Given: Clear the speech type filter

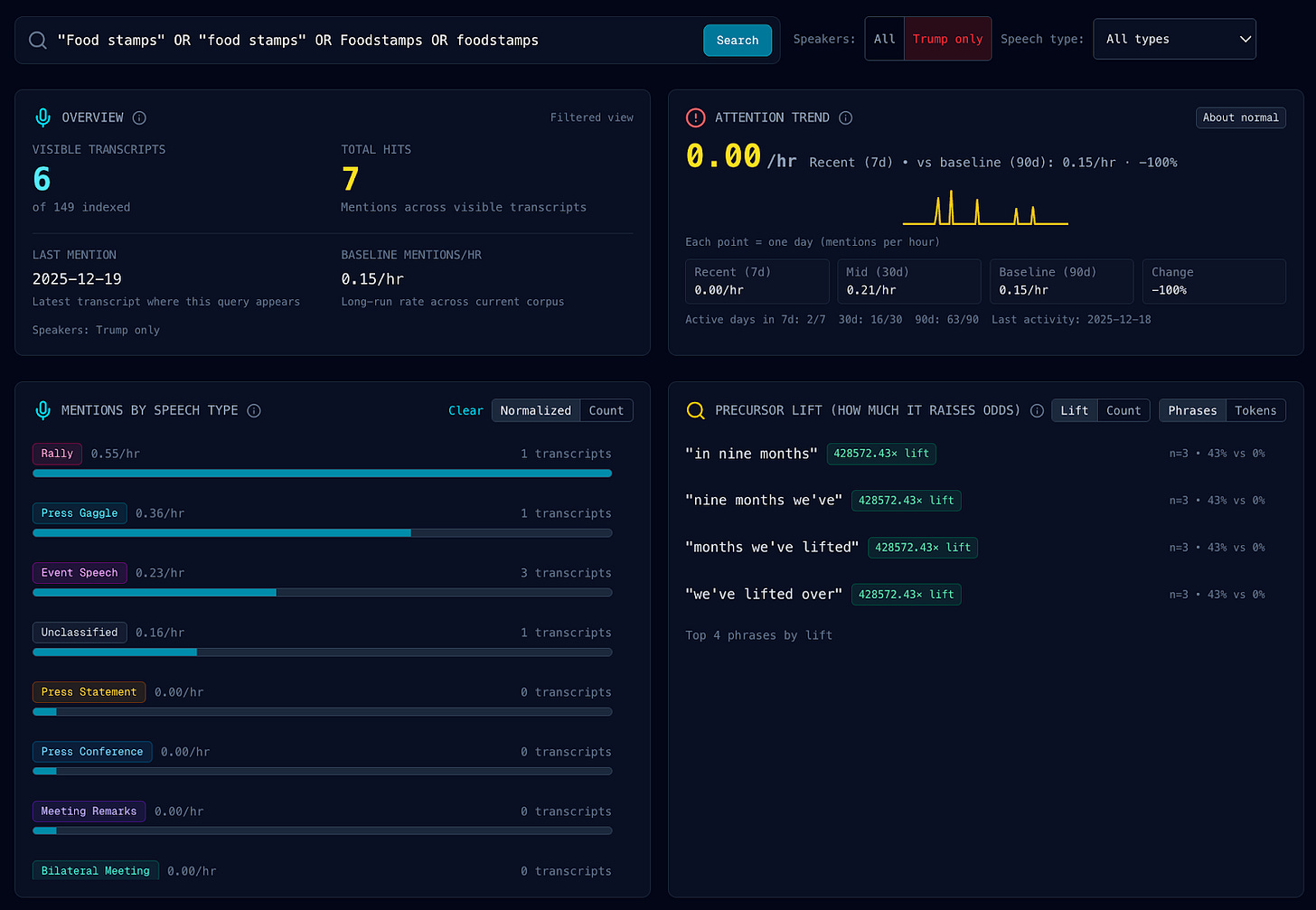Looking at the screenshot, I should coord(465,410).
